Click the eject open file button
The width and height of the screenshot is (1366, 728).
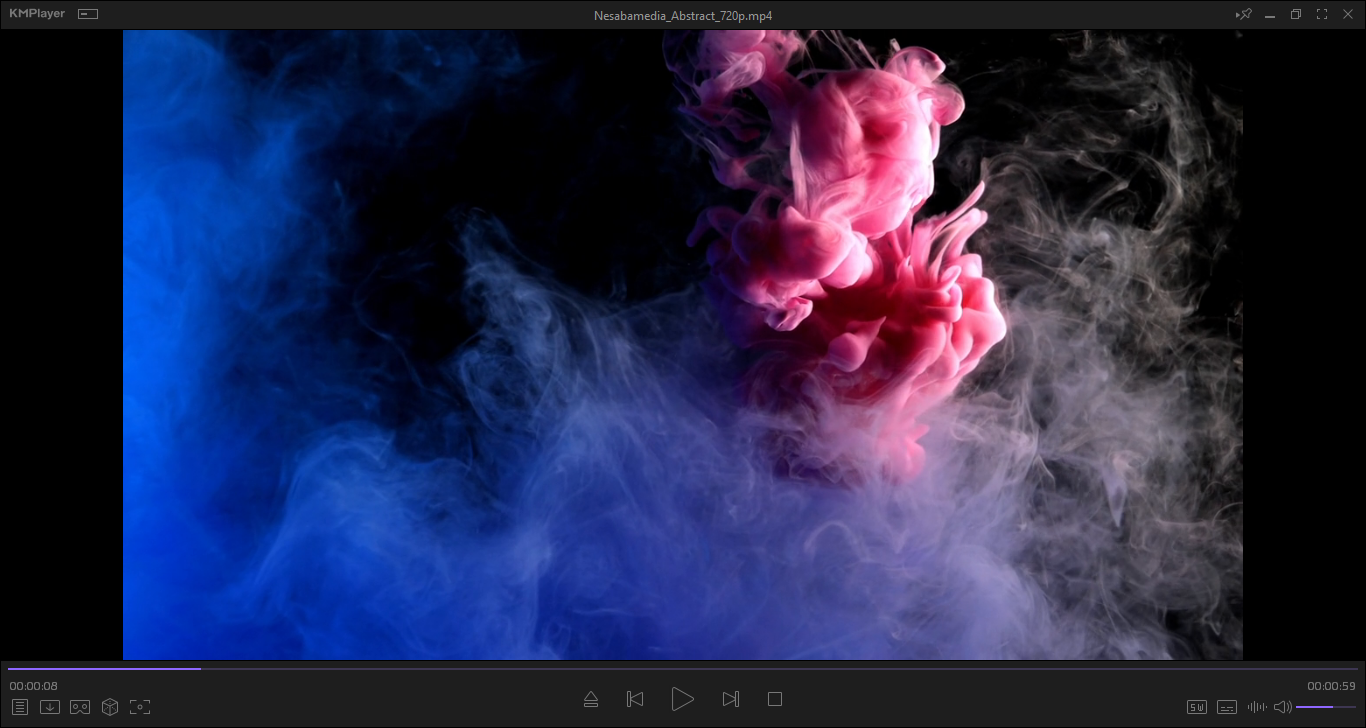point(591,700)
